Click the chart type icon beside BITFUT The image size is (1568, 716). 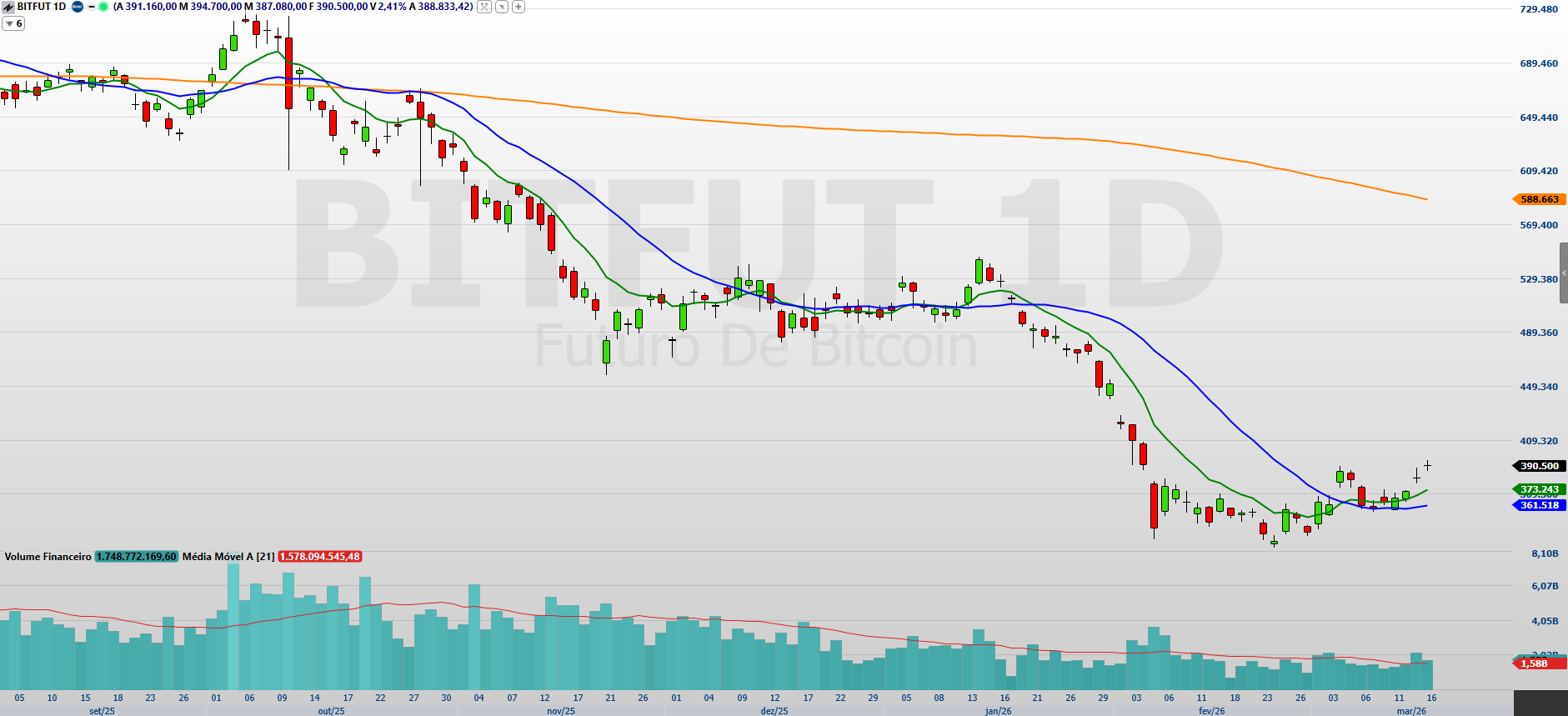8,7
